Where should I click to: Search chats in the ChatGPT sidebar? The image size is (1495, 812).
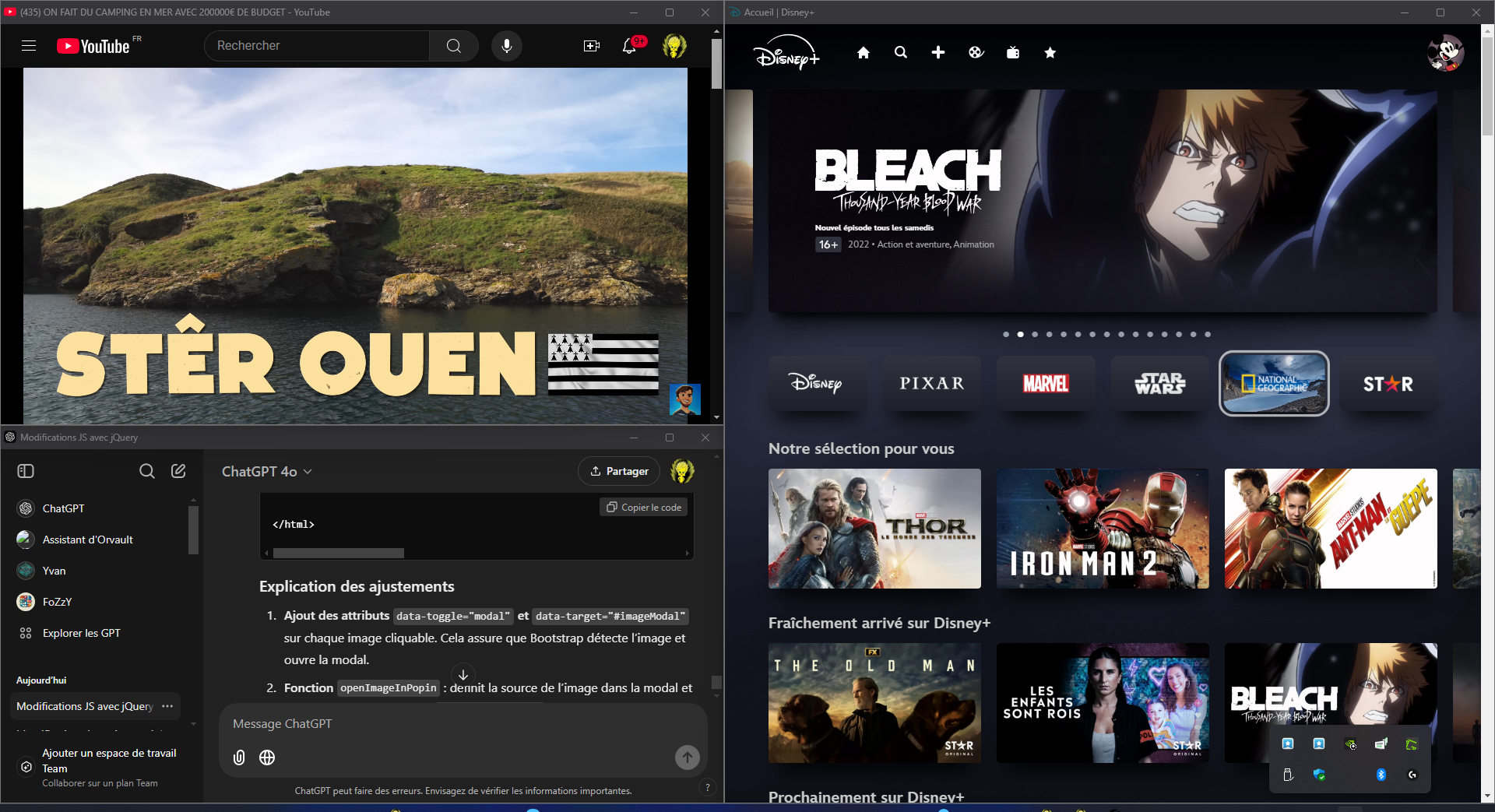click(x=147, y=471)
